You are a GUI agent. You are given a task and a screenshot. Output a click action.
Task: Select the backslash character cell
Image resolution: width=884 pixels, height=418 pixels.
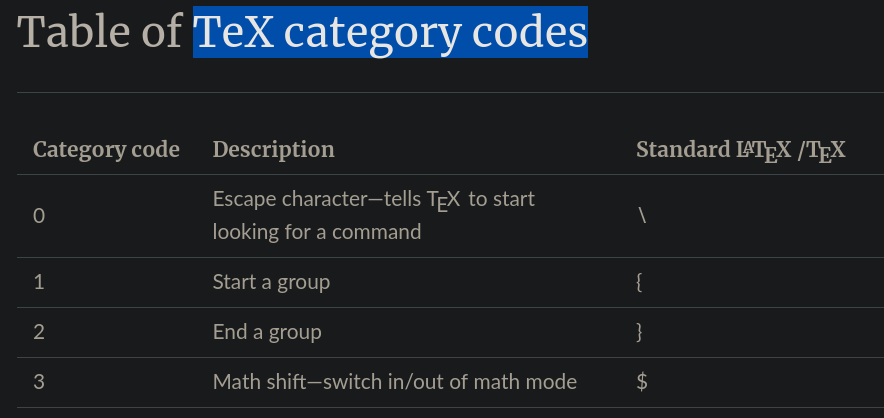[x=641, y=215]
